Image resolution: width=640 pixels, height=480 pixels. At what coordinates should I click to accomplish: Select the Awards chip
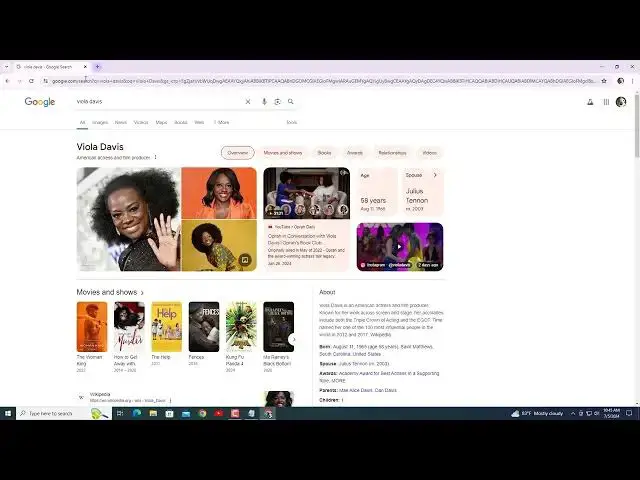click(355, 153)
